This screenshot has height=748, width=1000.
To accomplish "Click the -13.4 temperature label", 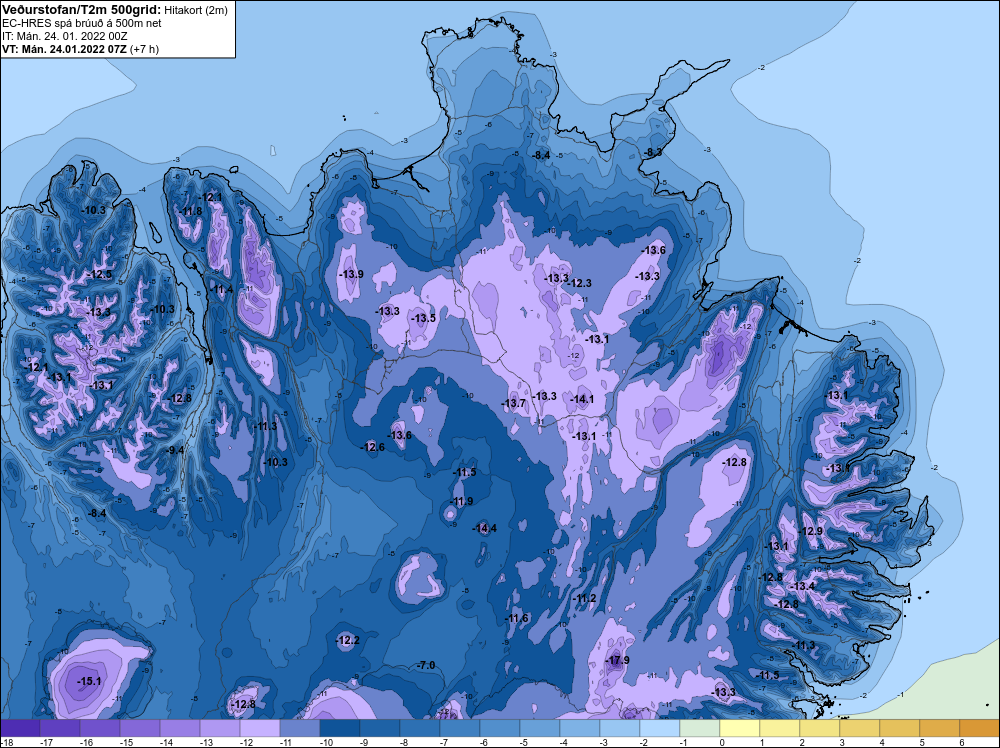I will (802, 586).
